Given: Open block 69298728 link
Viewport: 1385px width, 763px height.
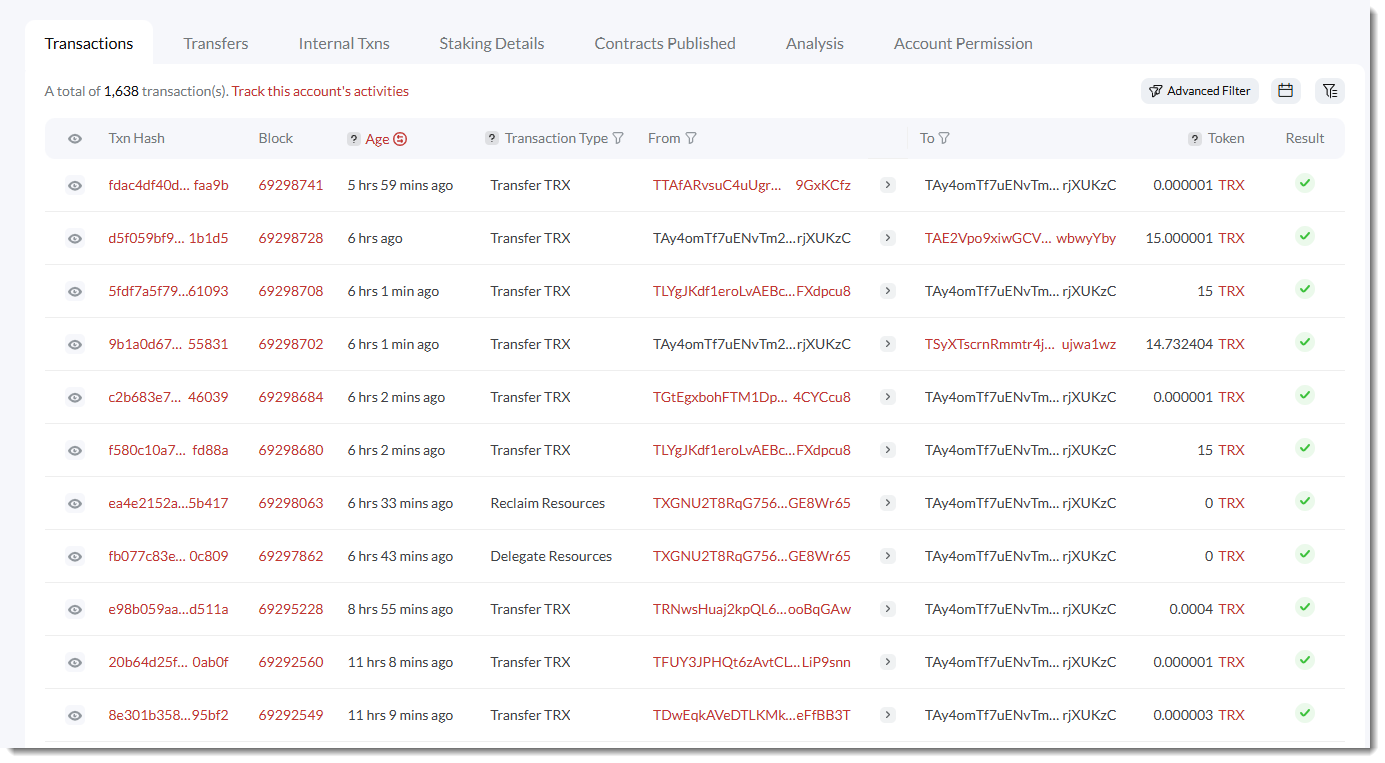Looking at the screenshot, I should (x=291, y=238).
